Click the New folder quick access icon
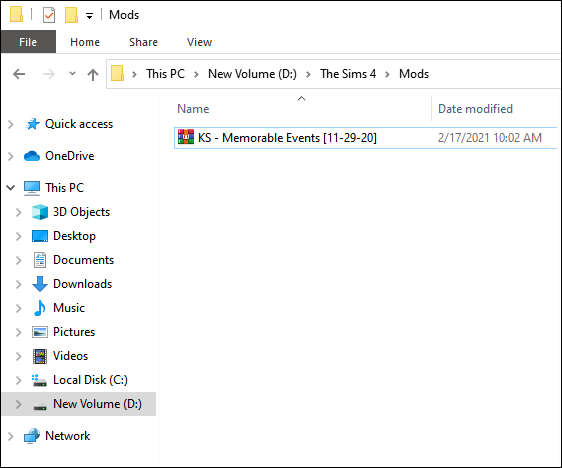Viewport: 562px width, 468px height. click(x=71, y=15)
